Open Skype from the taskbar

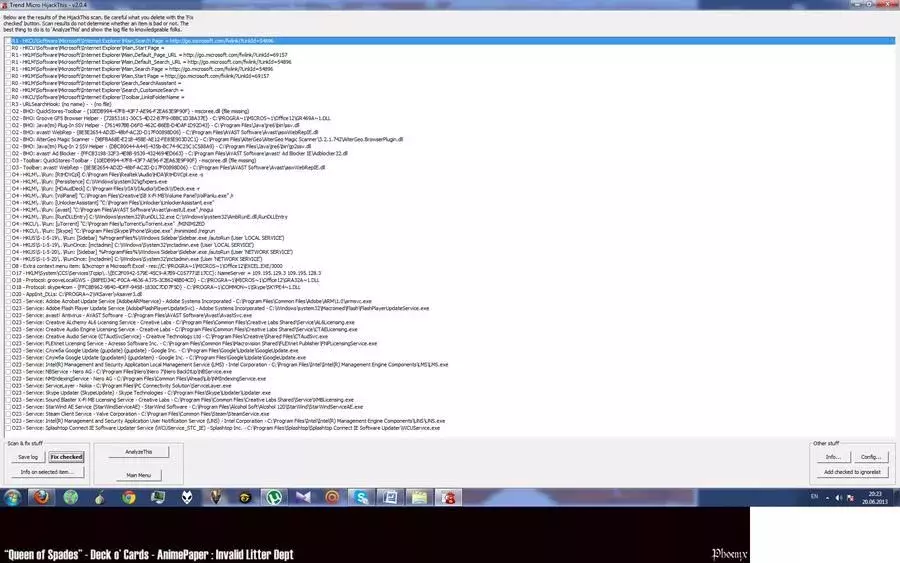pos(361,497)
